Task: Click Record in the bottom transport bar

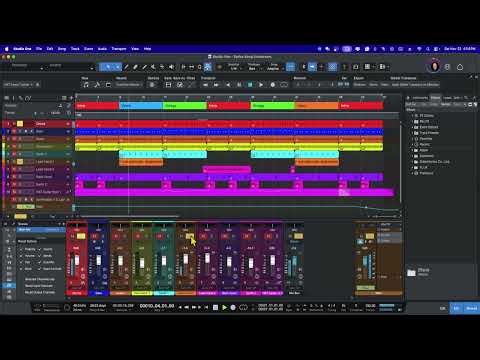Action: click(233, 307)
